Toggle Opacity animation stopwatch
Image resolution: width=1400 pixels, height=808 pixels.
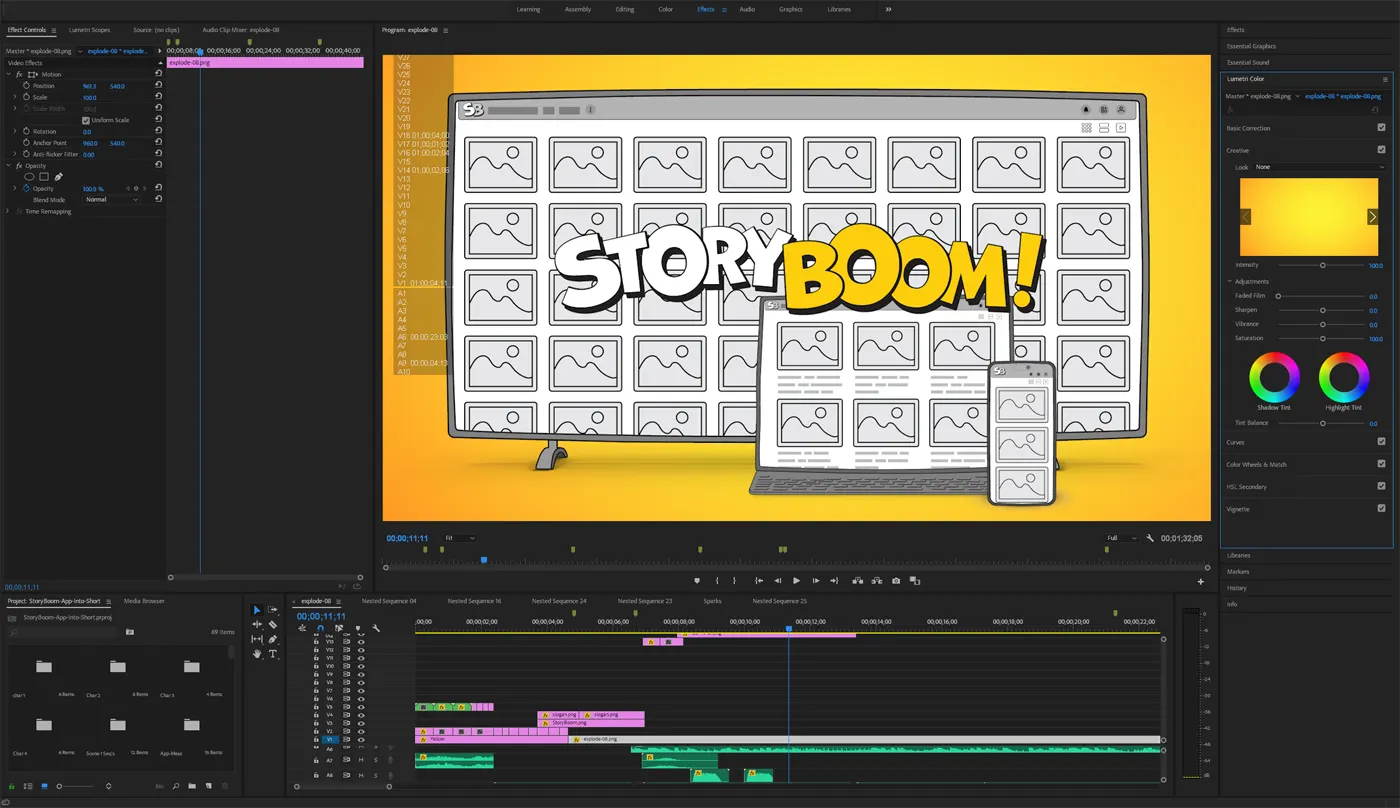tap(26, 188)
